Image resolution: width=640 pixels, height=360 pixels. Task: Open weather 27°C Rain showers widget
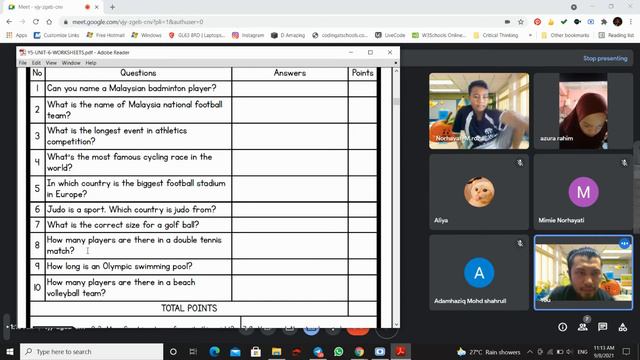[488, 351]
